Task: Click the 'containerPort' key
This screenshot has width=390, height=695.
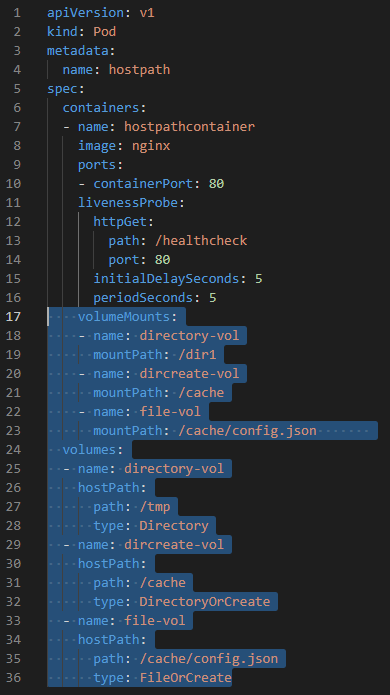Action: (143, 184)
